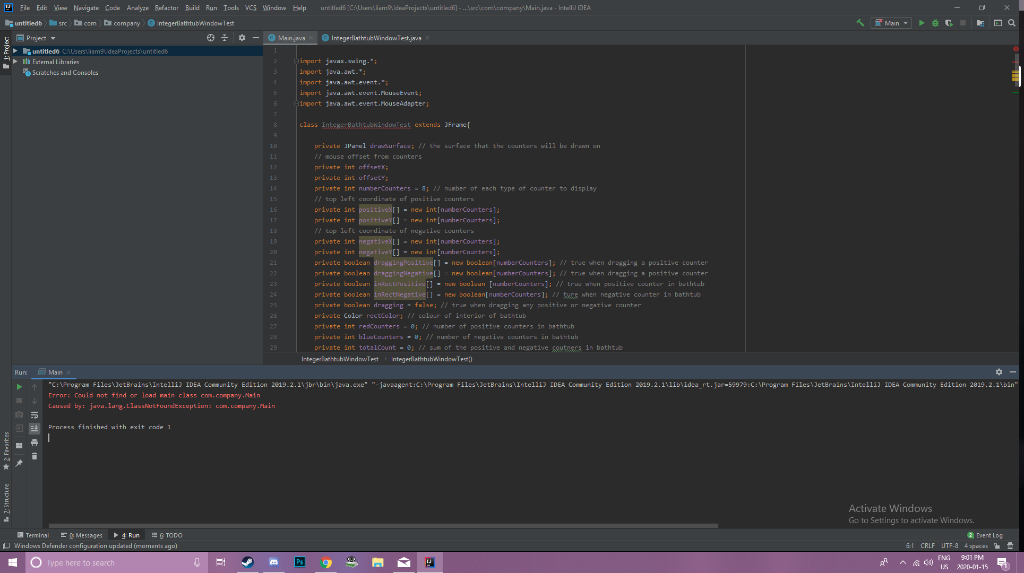Close the Main.java editor tab

[311, 38]
